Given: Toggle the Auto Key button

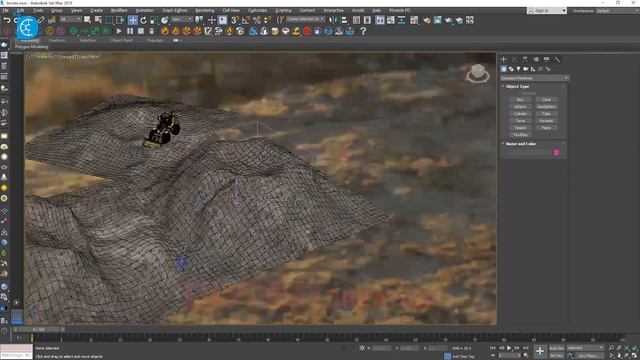Looking at the screenshot, I should tap(556, 348).
